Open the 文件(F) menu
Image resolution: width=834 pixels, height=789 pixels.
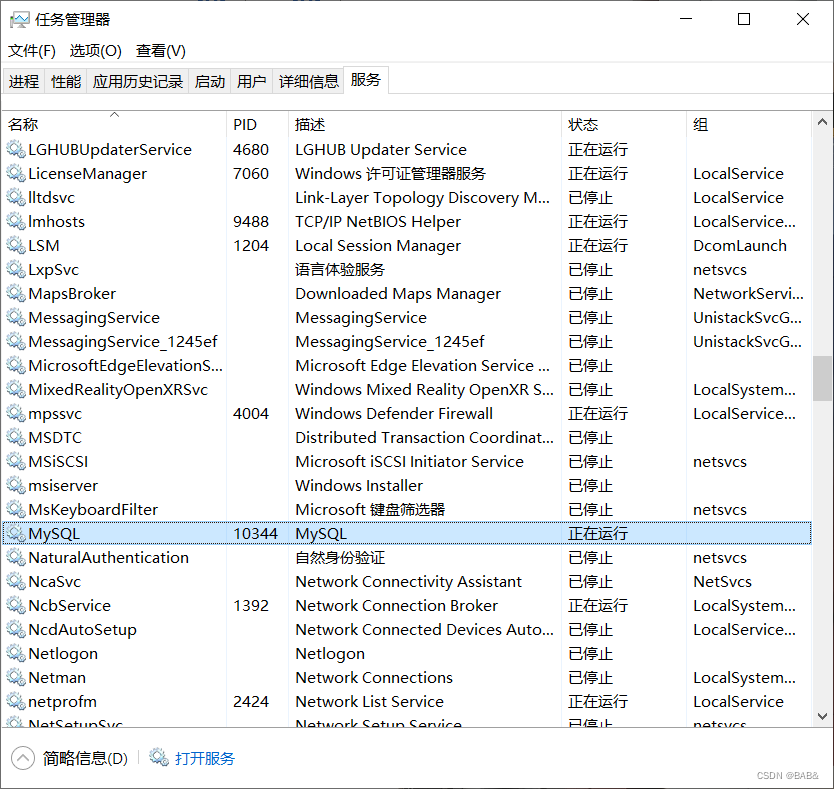[31, 51]
